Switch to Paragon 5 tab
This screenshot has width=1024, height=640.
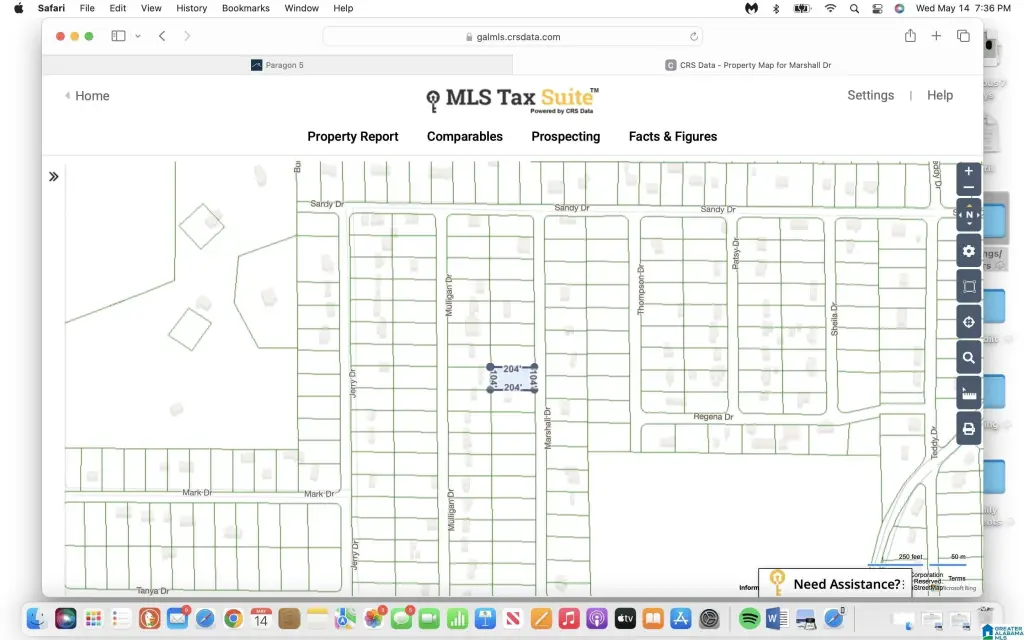tap(277, 65)
